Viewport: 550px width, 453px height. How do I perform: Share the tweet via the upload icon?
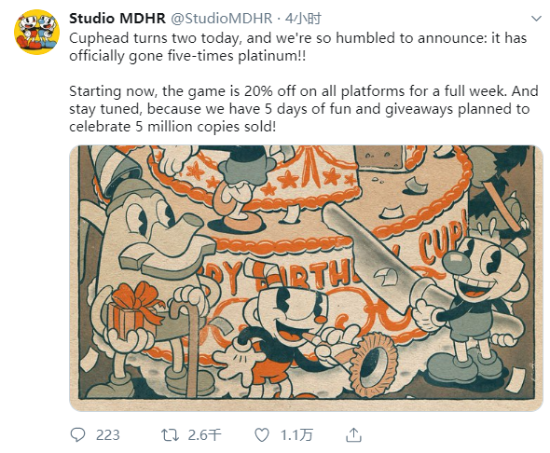tap(354, 435)
